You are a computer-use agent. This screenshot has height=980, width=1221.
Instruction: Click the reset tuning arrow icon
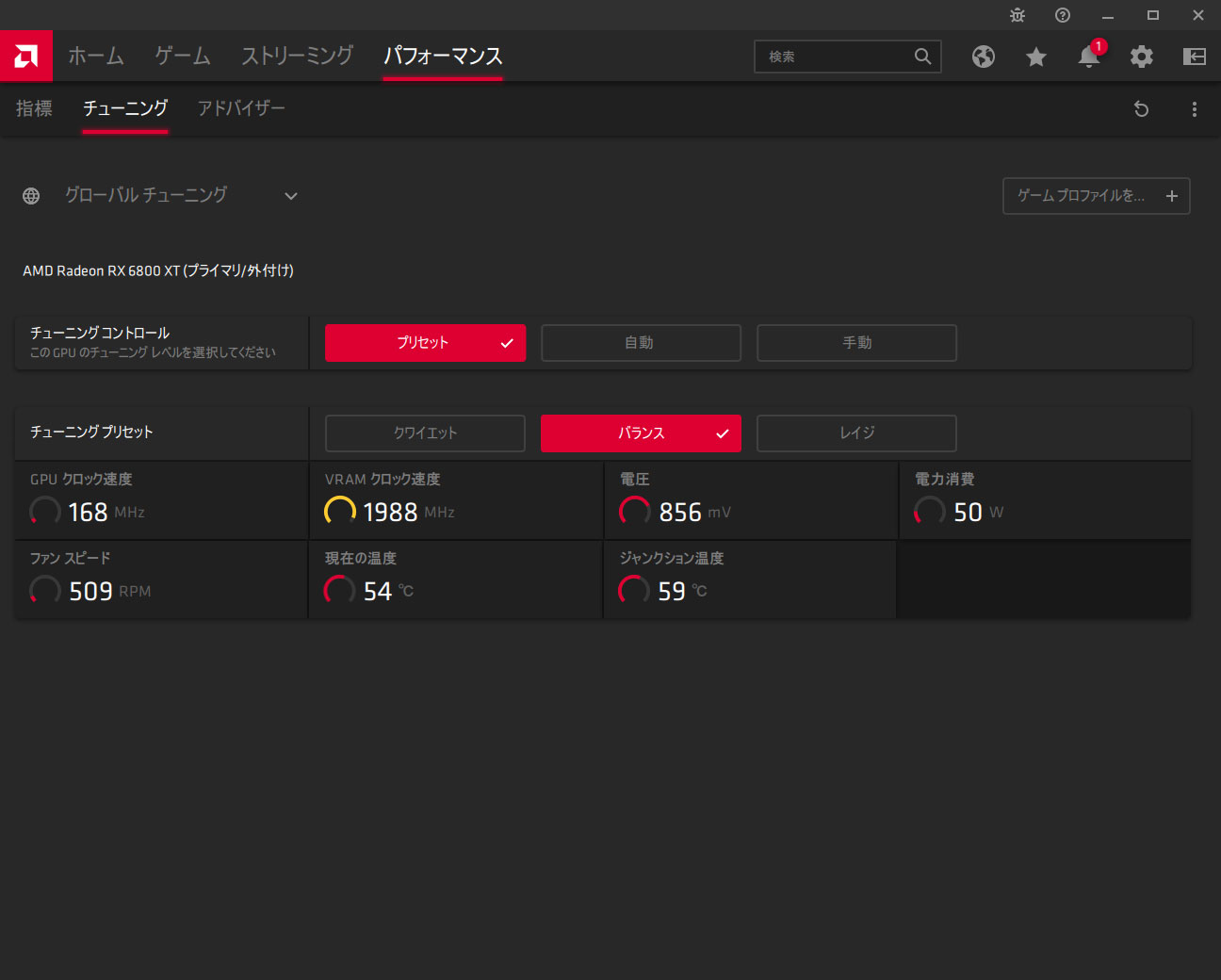pyautogui.click(x=1141, y=109)
